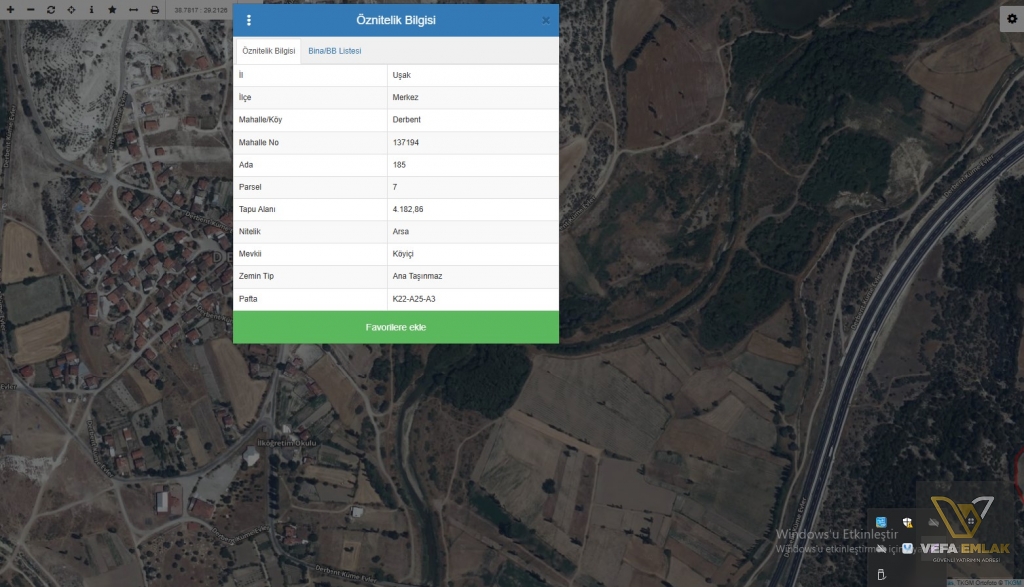This screenshot has height=587, width=1024.
Task: Close the Öznitelik Bilgisi dialog
Action: [x=546, y=20]
